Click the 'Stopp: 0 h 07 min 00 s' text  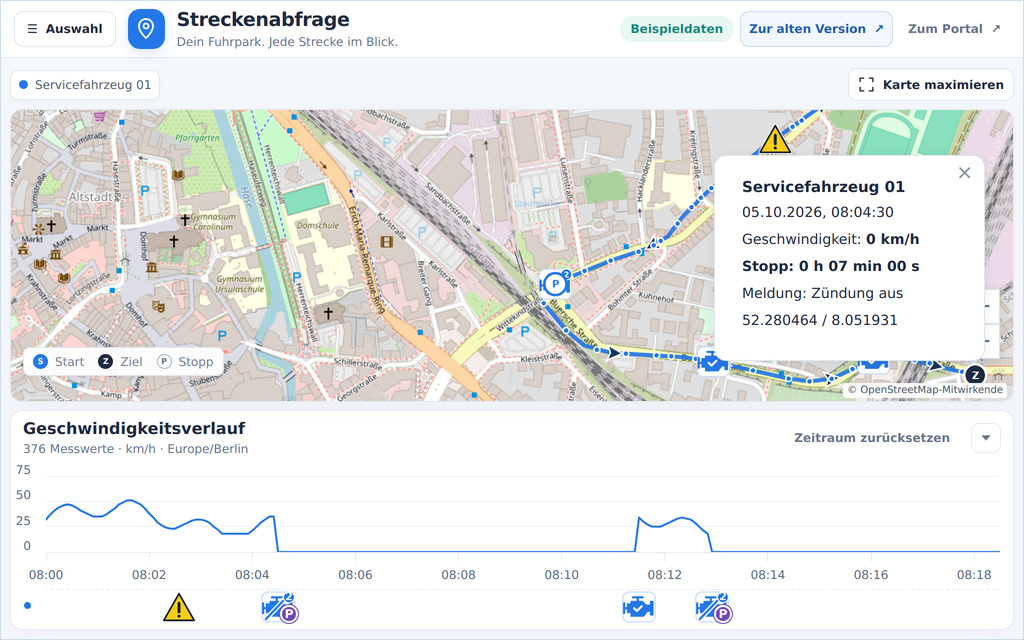(x=831, y=266)
